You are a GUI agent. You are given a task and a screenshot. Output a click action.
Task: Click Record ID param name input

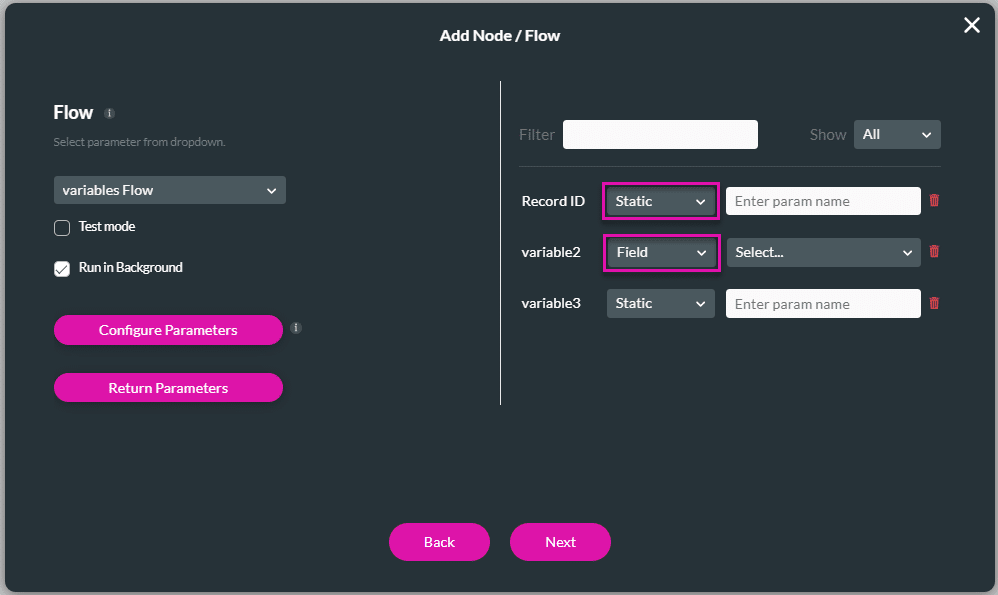[823, 201]
